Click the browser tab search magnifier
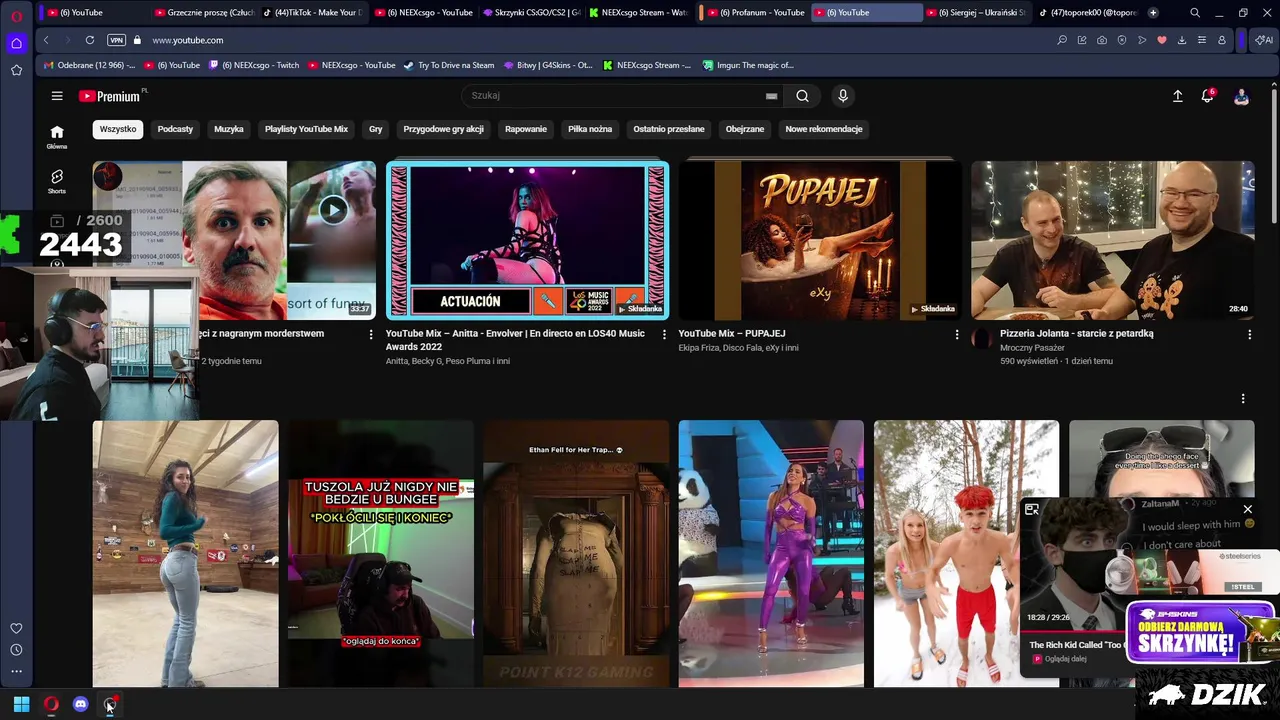 [1195, 13]
